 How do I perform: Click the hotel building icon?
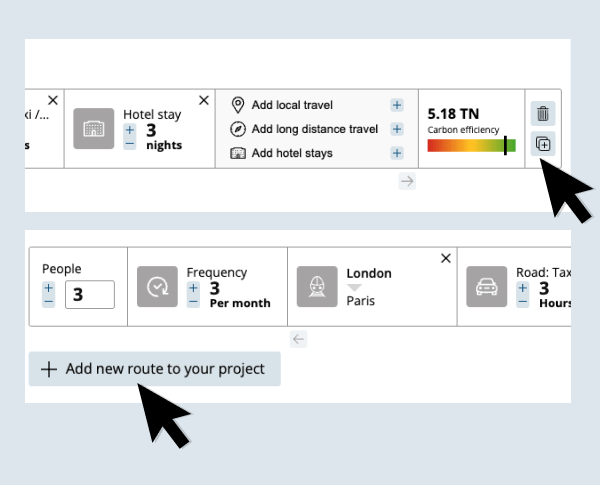coord(94,129)
